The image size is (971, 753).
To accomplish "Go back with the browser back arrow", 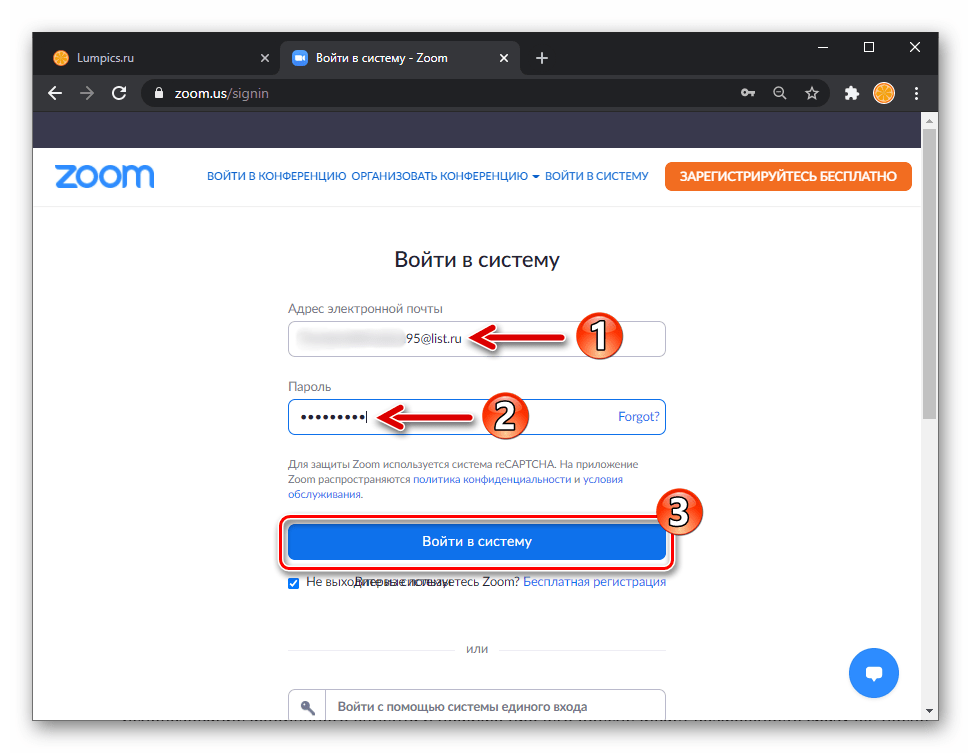I will click(x=55, y=94).
